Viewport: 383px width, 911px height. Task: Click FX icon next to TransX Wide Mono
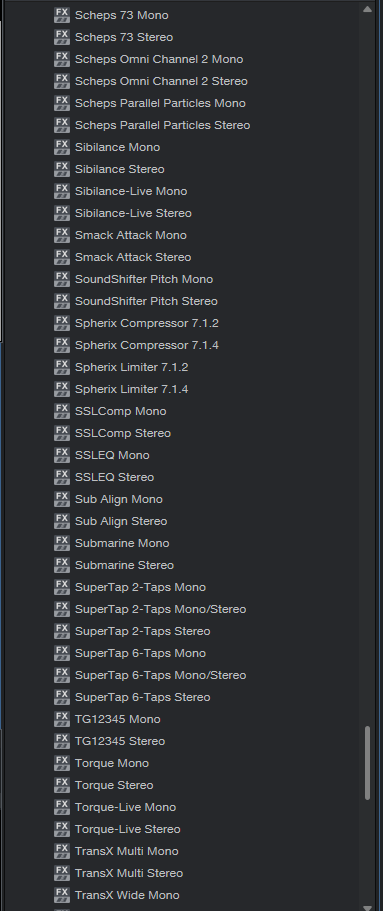click(x=62, y=895)
